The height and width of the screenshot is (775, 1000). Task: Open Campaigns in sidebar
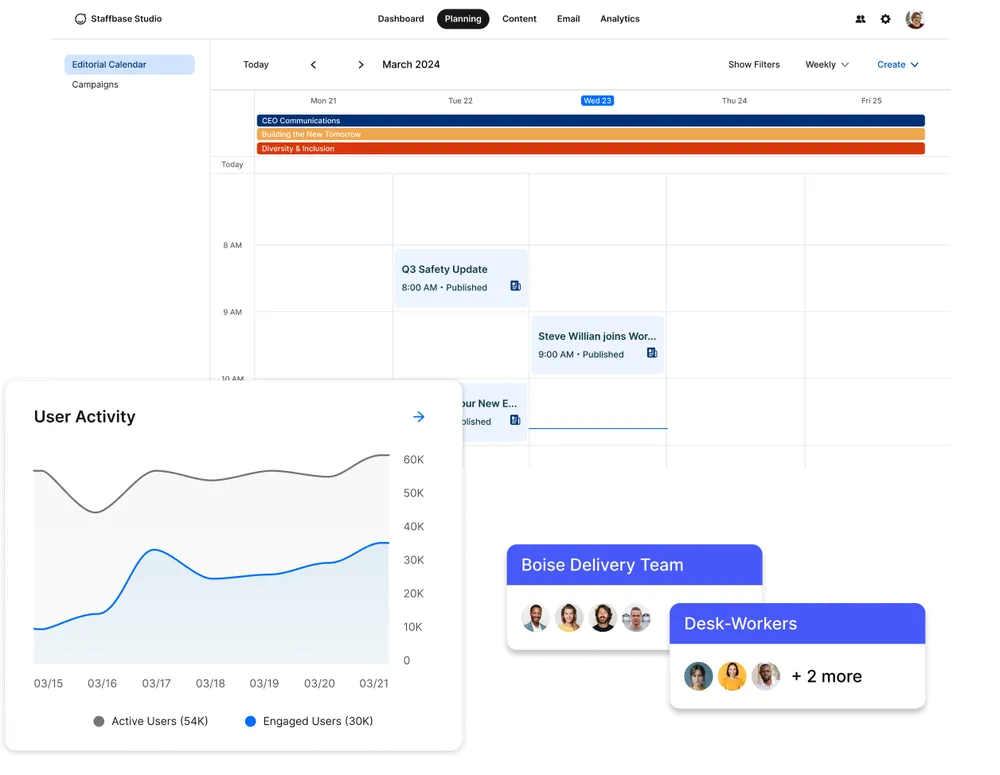click(95, 84)
